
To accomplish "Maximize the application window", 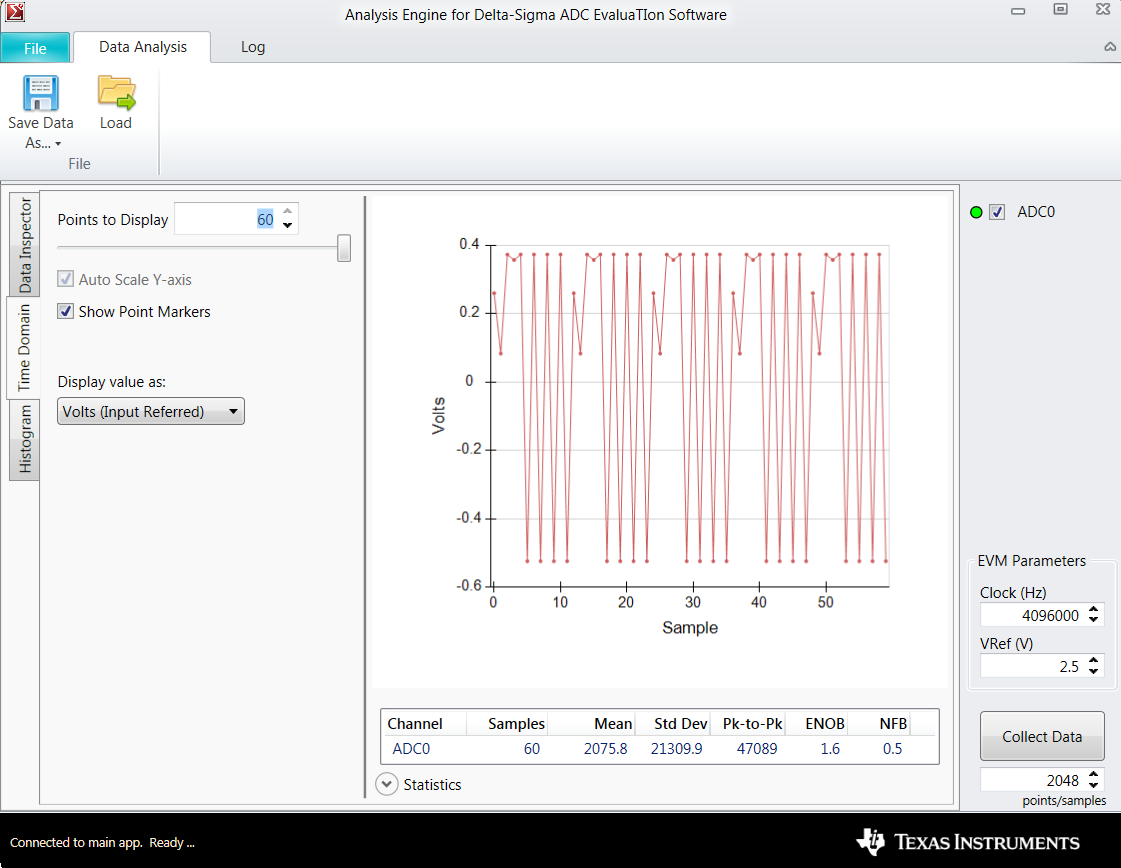I will pos(1060,9).
